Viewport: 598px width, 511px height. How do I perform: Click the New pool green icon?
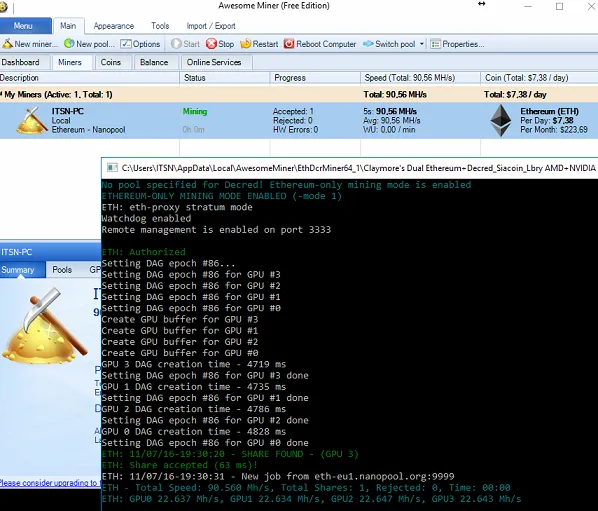[69, 43]
